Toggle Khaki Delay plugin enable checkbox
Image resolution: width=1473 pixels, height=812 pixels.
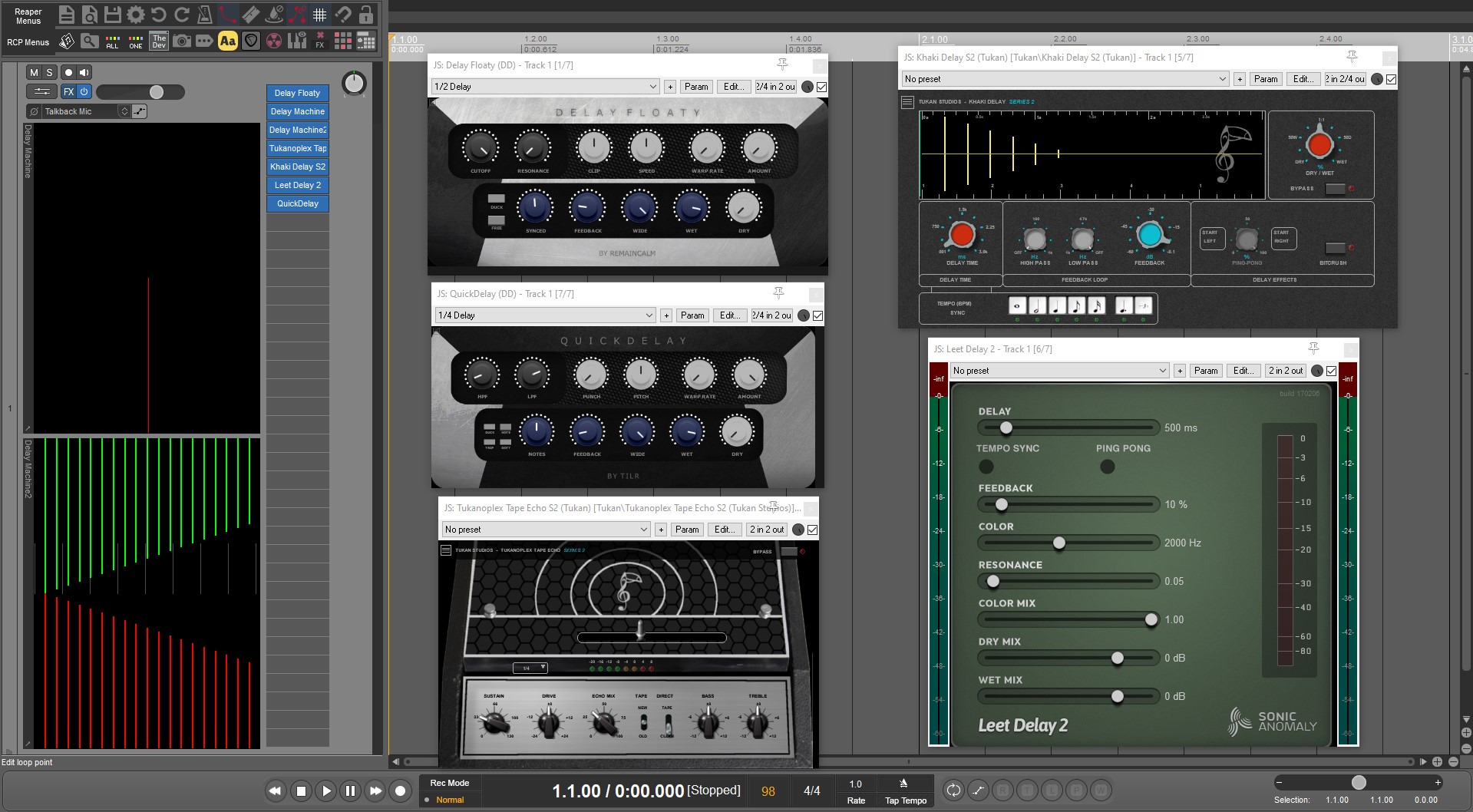(1391, 79)
